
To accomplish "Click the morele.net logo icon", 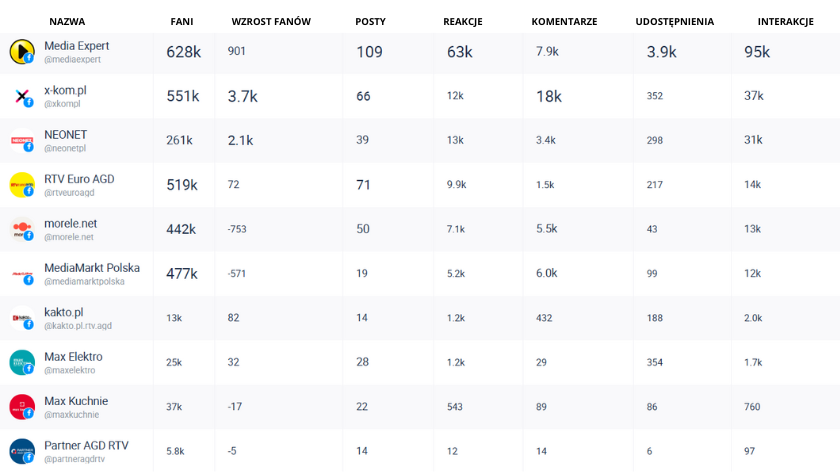I will click(x=22, y=229).
